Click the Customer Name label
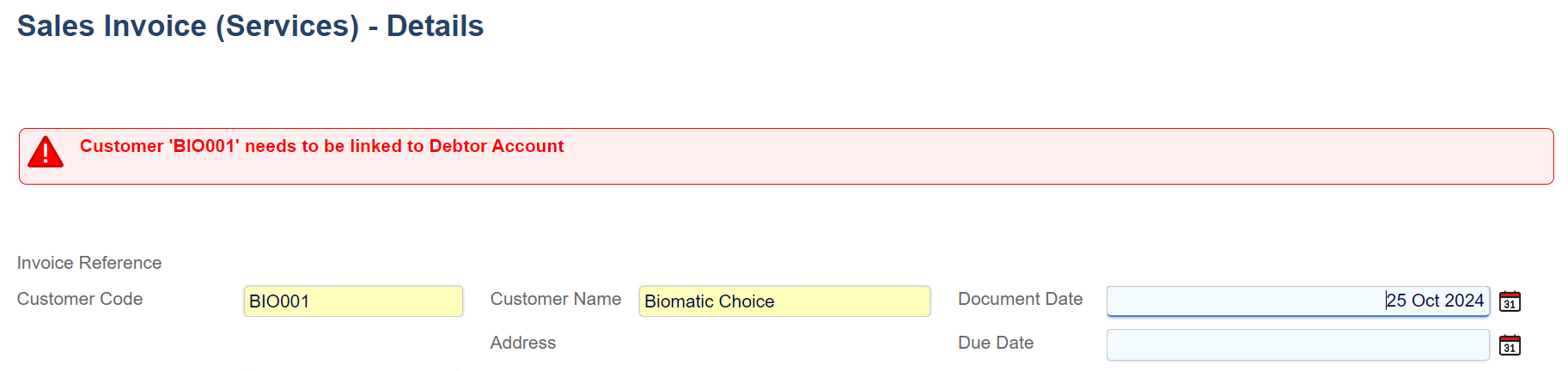The width and height of the screenshot is (1568, 371). coord(555,299)
